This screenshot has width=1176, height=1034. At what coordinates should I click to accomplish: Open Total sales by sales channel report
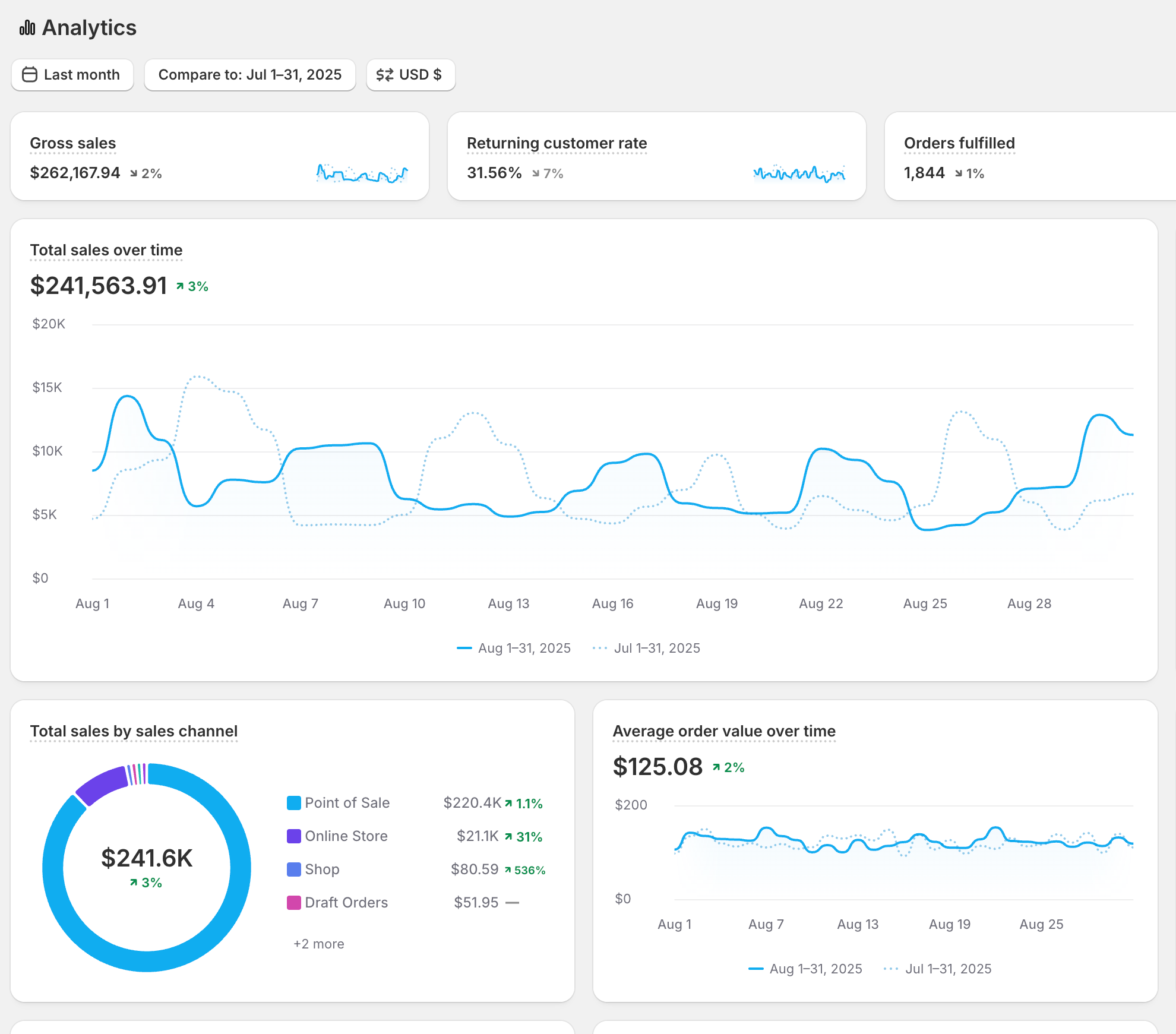(134, 731)
